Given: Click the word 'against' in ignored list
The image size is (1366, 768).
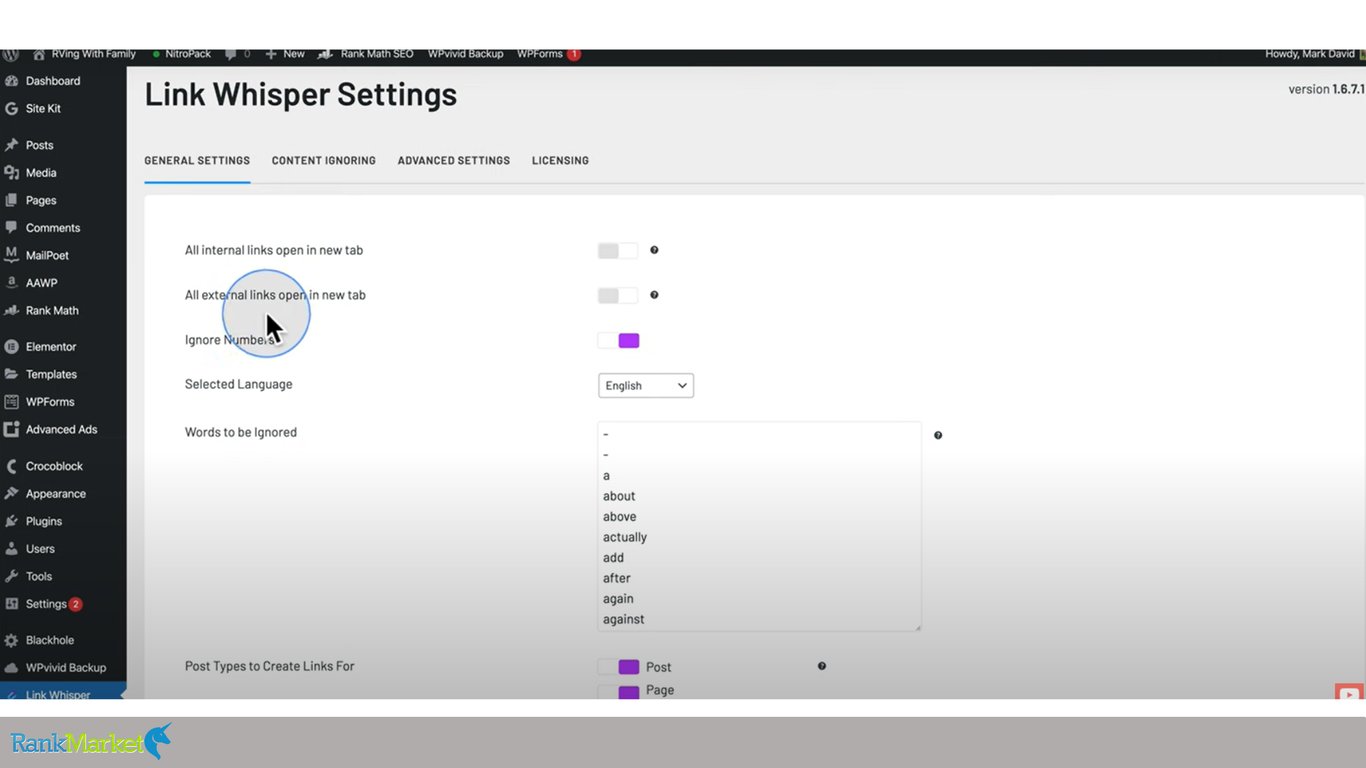Looking at the screenshot, I should [x=624, y=620].
